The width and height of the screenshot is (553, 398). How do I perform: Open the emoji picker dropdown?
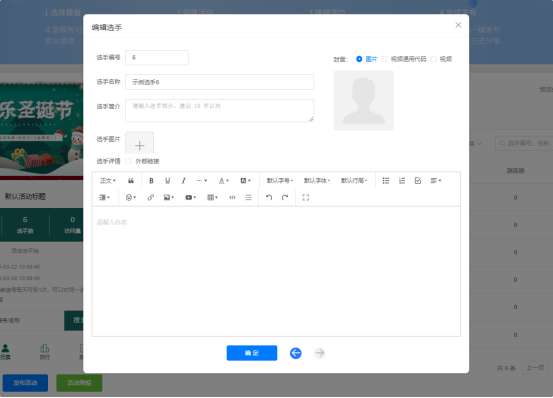pos(131,197)
